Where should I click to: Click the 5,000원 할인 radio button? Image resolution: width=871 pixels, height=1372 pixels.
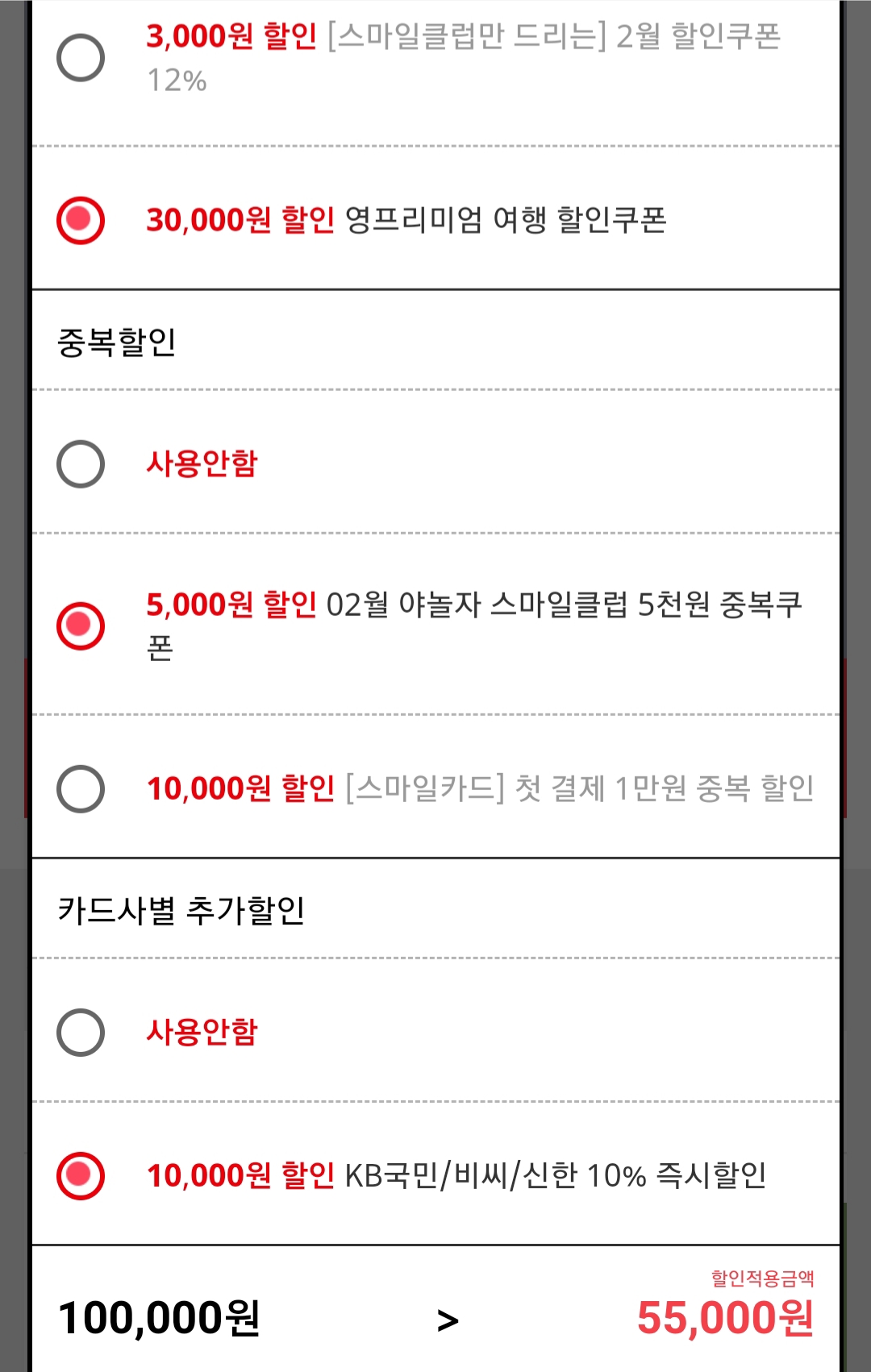[81, 626]
